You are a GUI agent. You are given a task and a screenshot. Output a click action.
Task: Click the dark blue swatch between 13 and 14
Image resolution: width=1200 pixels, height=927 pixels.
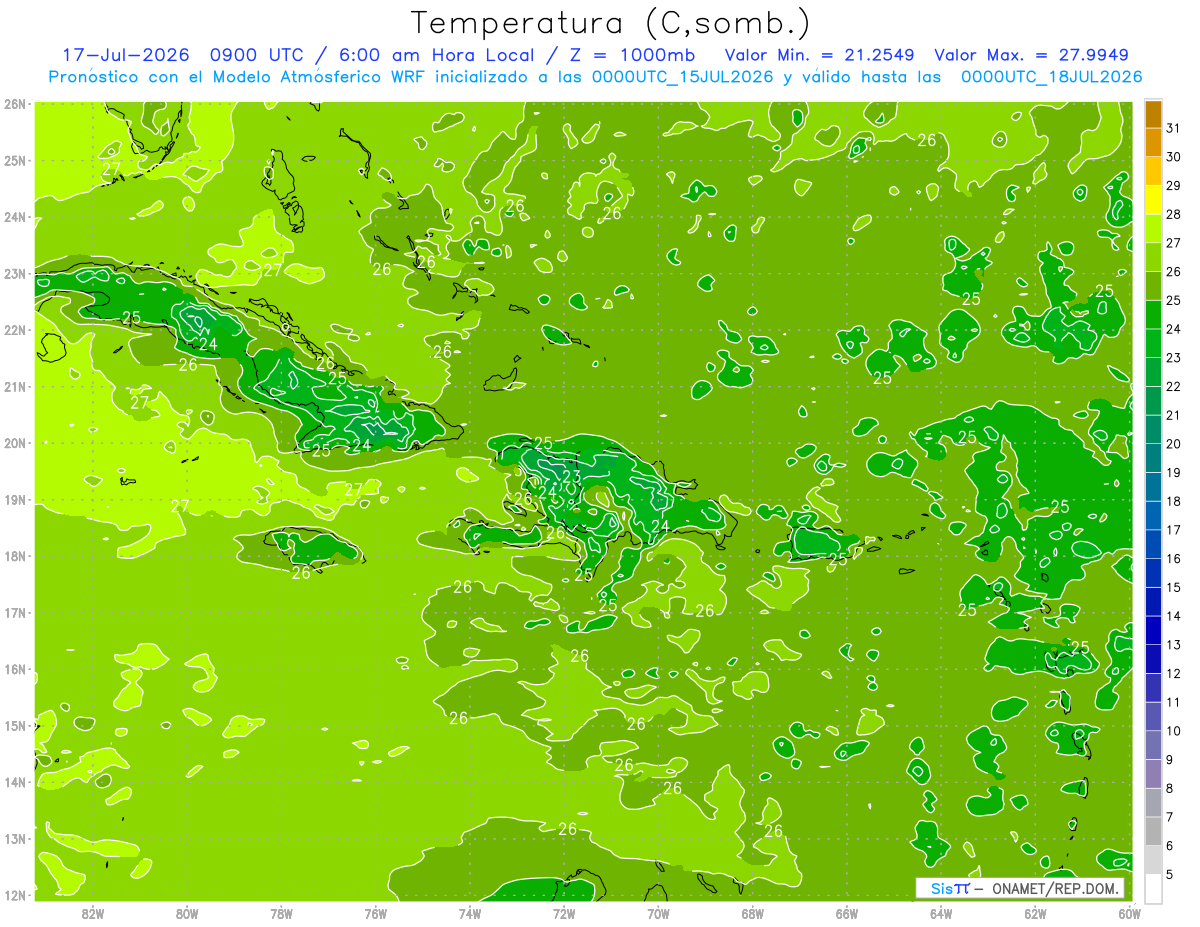click(1153, 630)
